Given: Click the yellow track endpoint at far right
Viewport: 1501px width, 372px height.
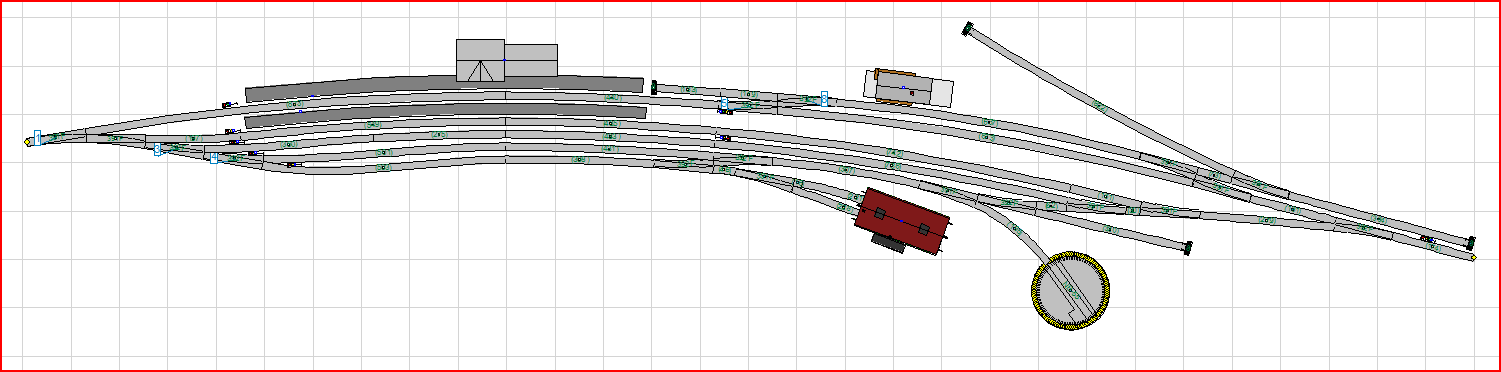Looking at the screenshot, I should 1474,259.
